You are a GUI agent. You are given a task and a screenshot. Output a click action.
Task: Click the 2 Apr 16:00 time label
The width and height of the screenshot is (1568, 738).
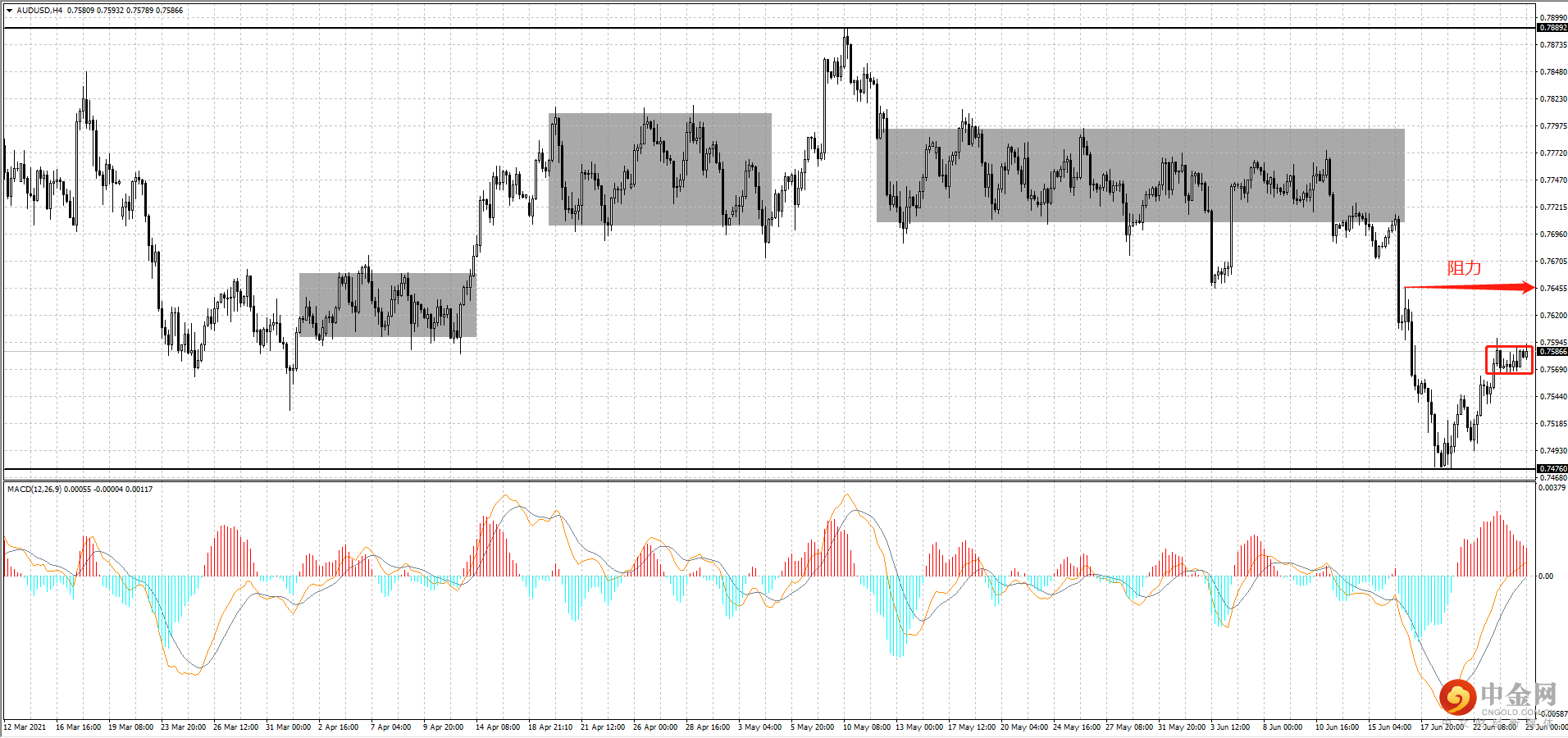338,727
